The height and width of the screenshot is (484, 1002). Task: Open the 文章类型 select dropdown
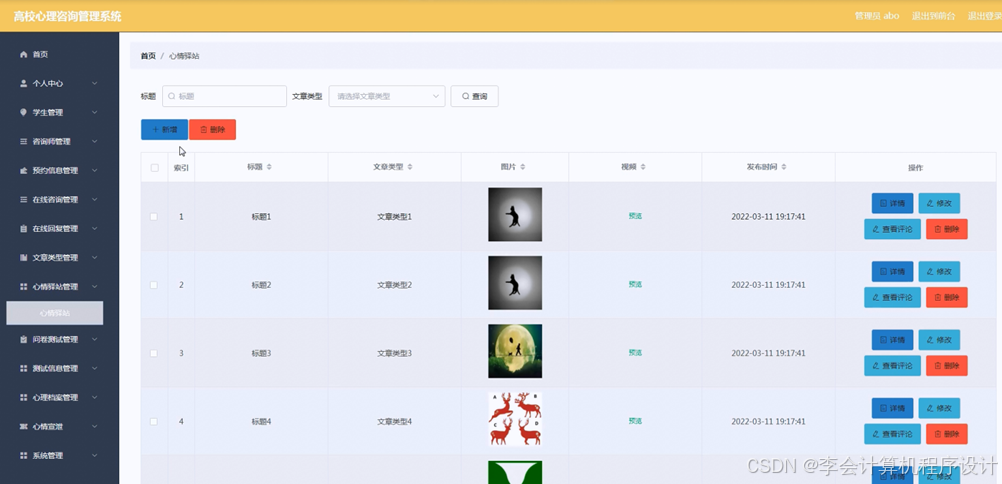[x=387, y=97]
